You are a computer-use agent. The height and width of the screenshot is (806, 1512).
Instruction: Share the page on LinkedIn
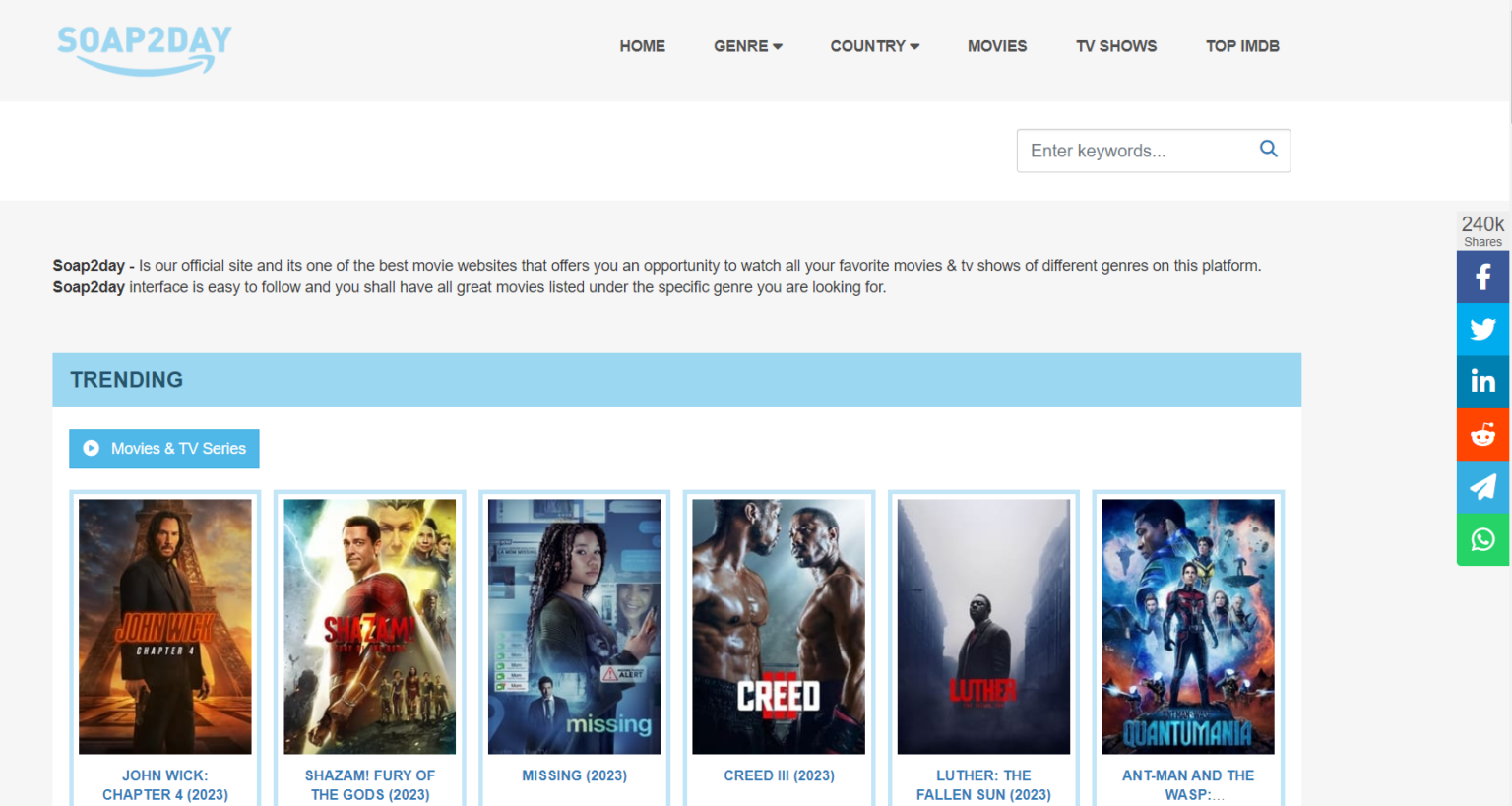pos(1482,382)
